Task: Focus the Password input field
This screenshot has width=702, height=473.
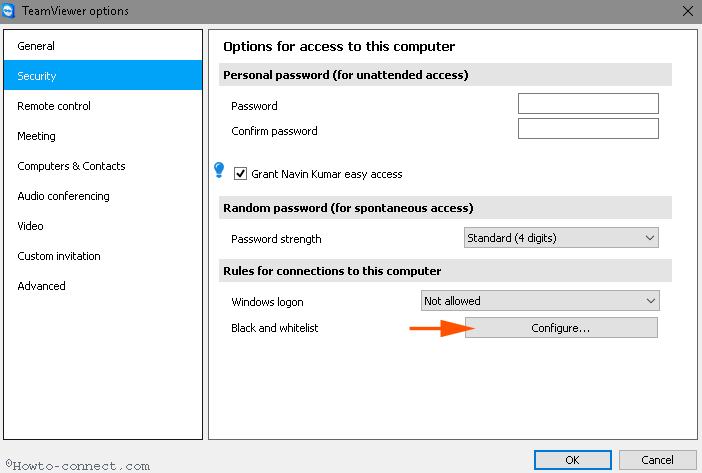Action: pos(588,103)
